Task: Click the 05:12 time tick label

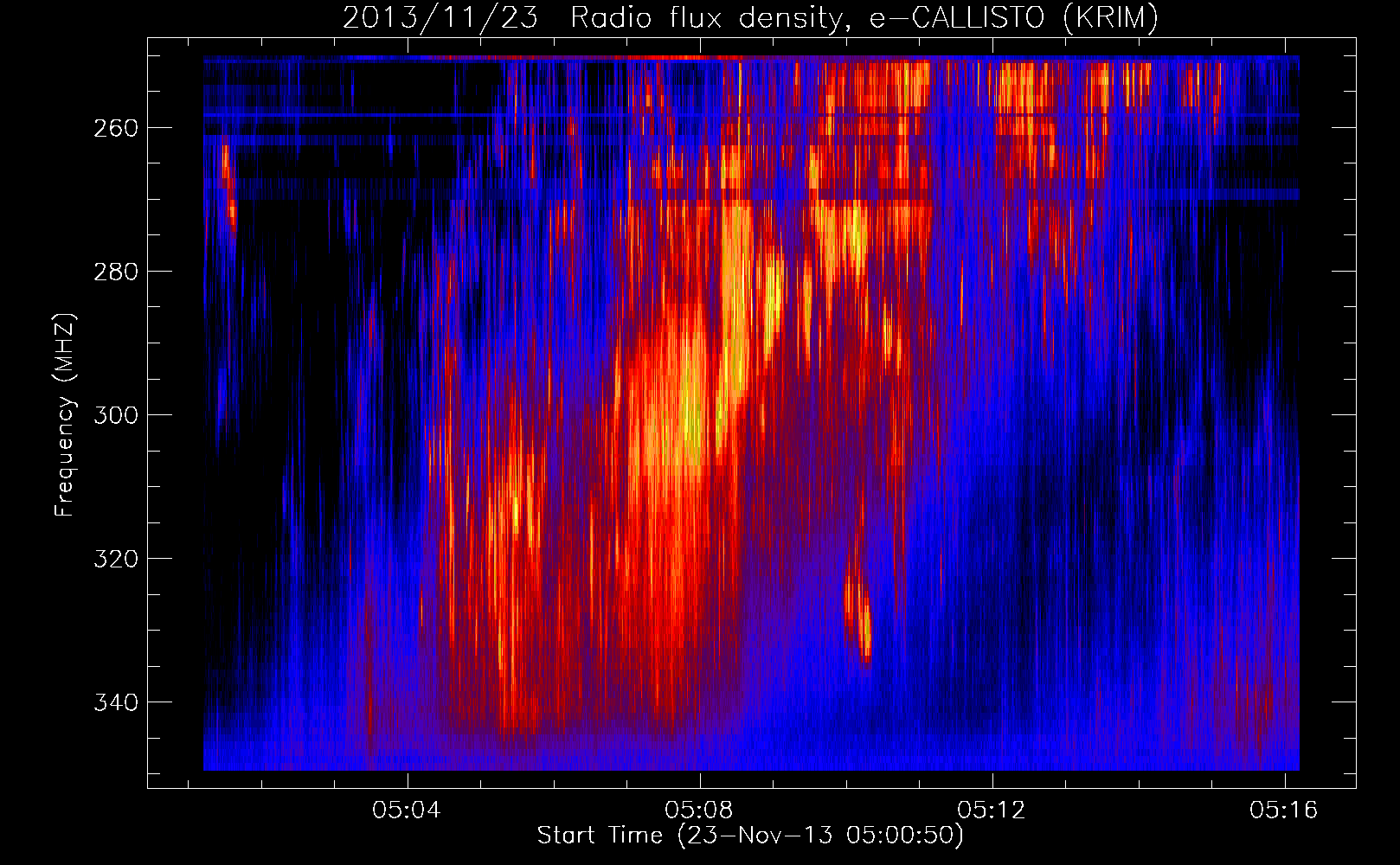Action: point(992,811)
